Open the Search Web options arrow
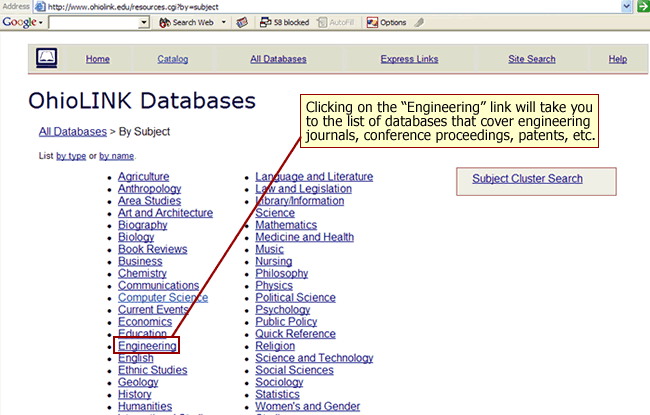650x415 pixels. point(224,22)
